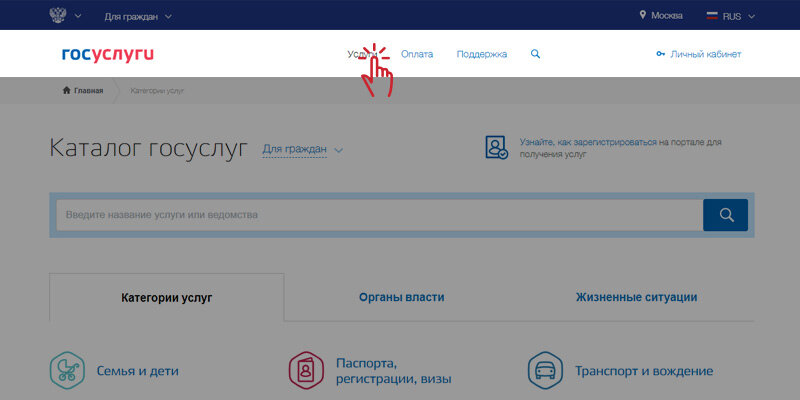Focus the «Введите название услуги» search field

[379, 215]
